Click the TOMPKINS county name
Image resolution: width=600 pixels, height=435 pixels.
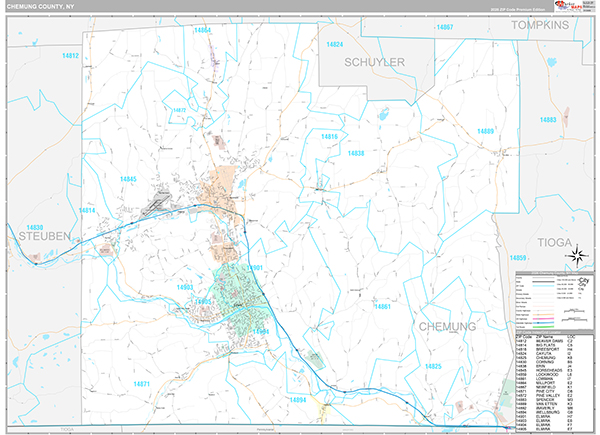coord(545,24)
